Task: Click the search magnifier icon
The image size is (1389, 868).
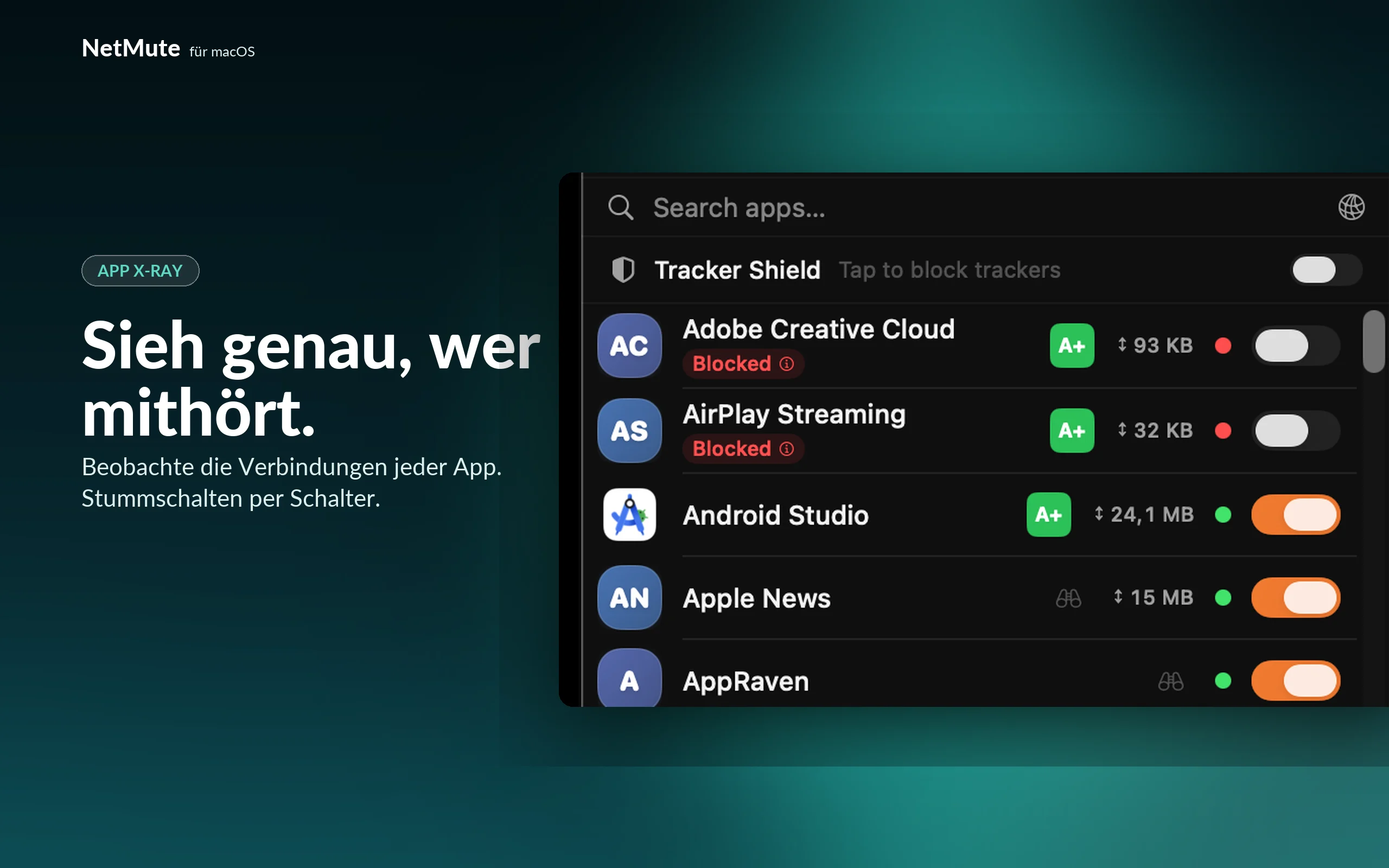Action: pyautogui.click(x=621, y=207)
